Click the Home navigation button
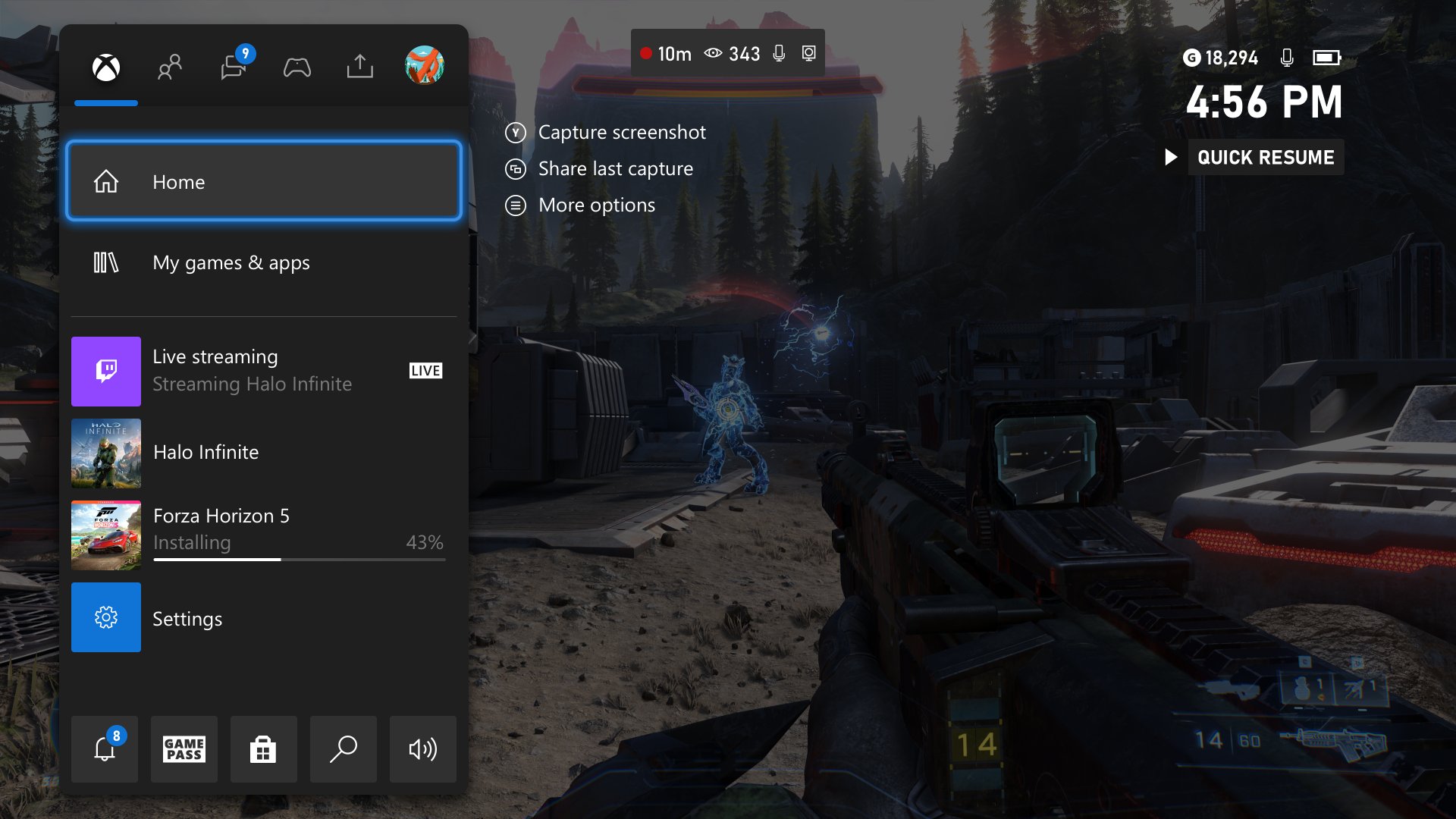The height and width of the screenshot is (819, 1456). click(264, 181)
